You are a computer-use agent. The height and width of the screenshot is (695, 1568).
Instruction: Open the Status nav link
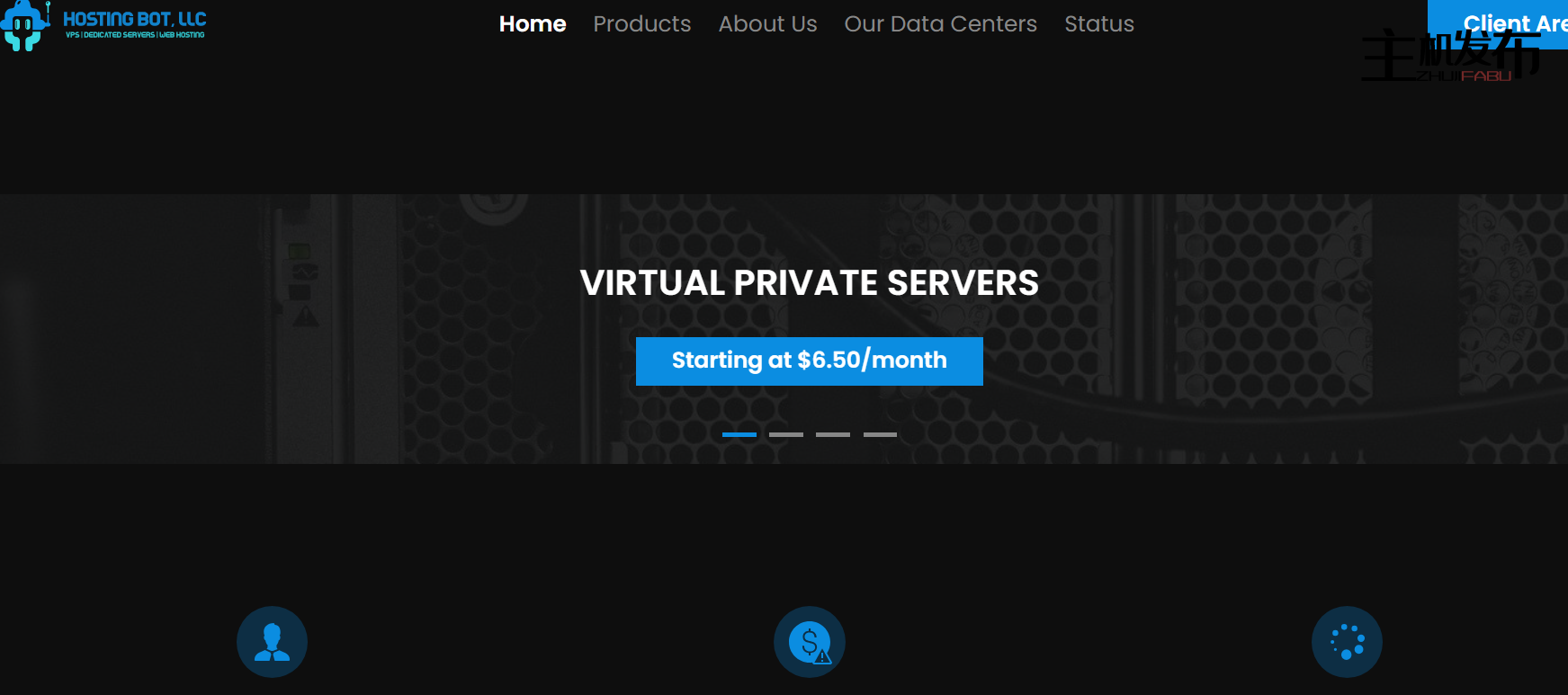(x=1099, y=24)
